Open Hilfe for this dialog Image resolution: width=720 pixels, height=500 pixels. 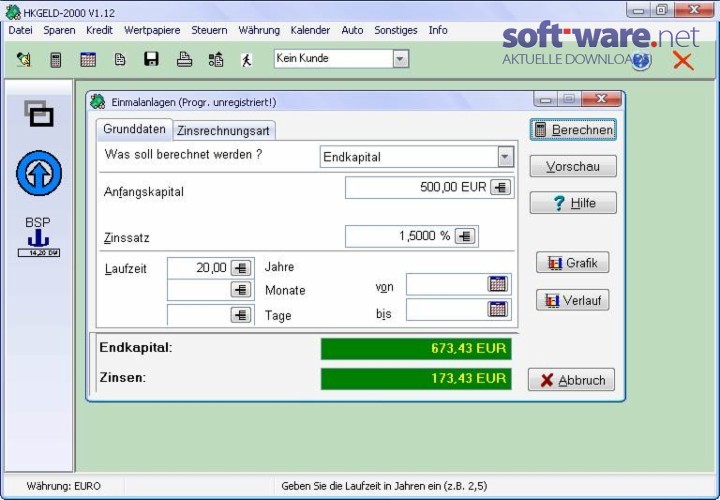tap(573, 202)
